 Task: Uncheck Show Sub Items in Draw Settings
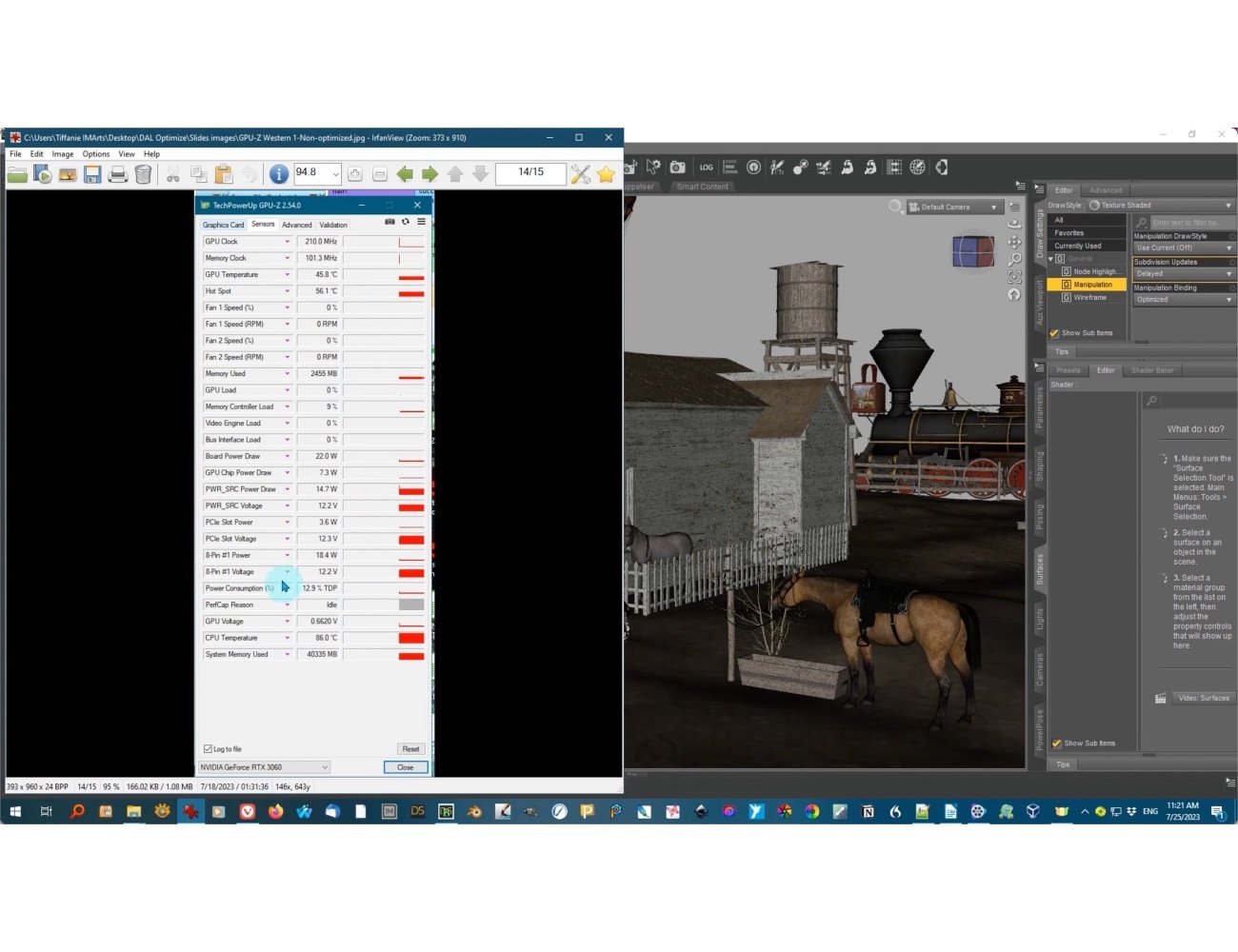[1052, 332]
